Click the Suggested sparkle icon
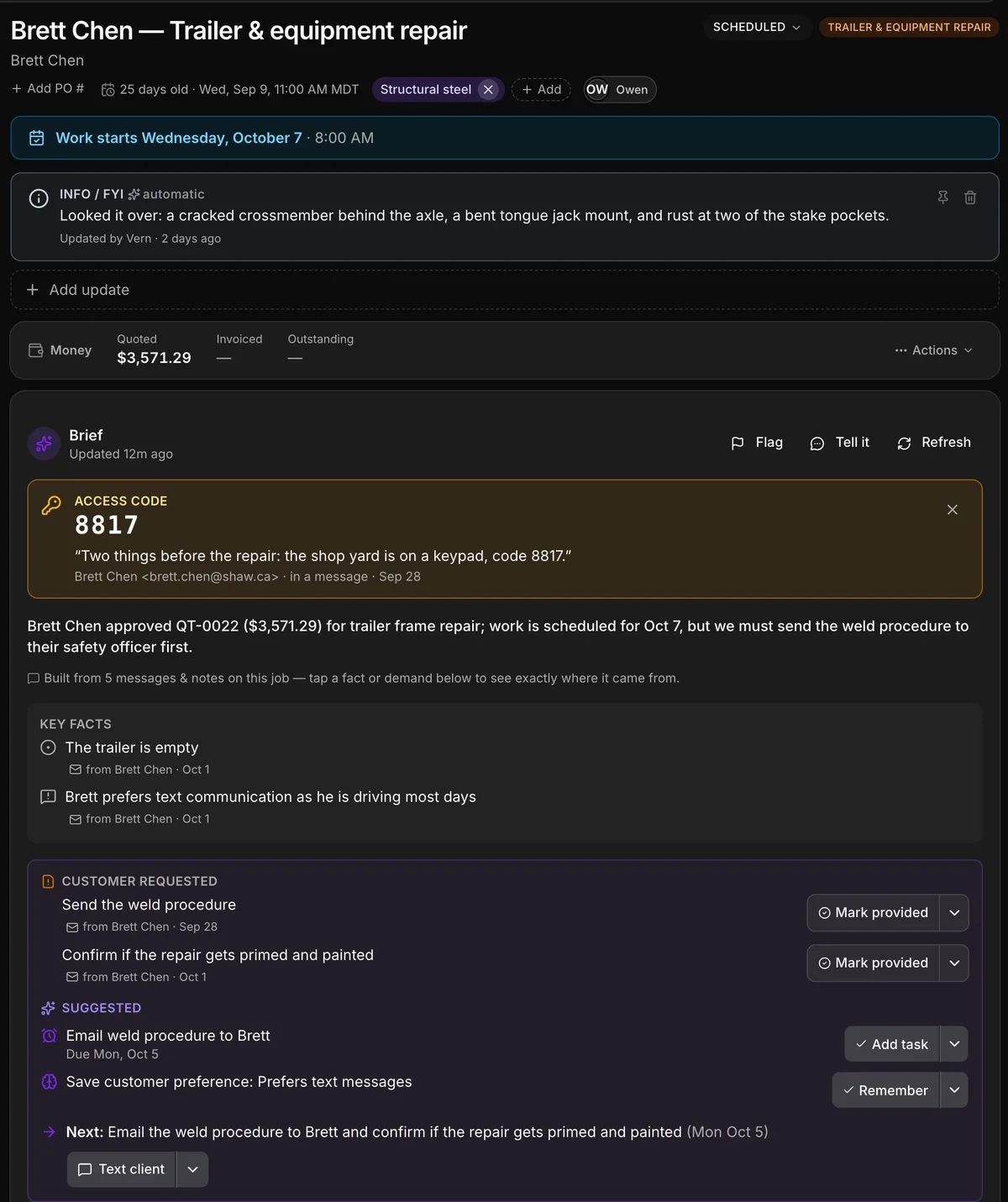 [x=48, y=1008]
